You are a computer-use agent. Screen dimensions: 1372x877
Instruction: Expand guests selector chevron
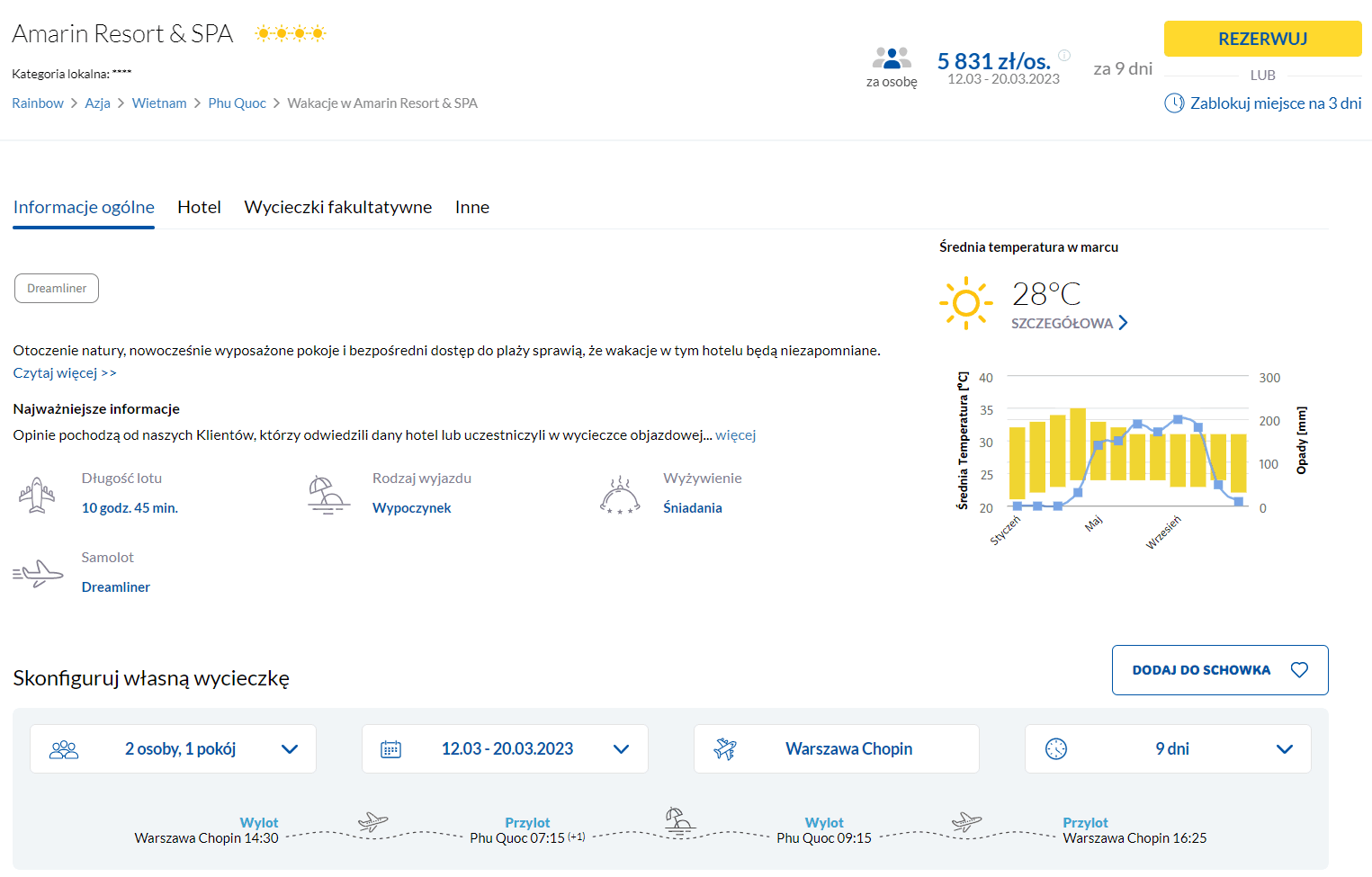coord(290,749)
